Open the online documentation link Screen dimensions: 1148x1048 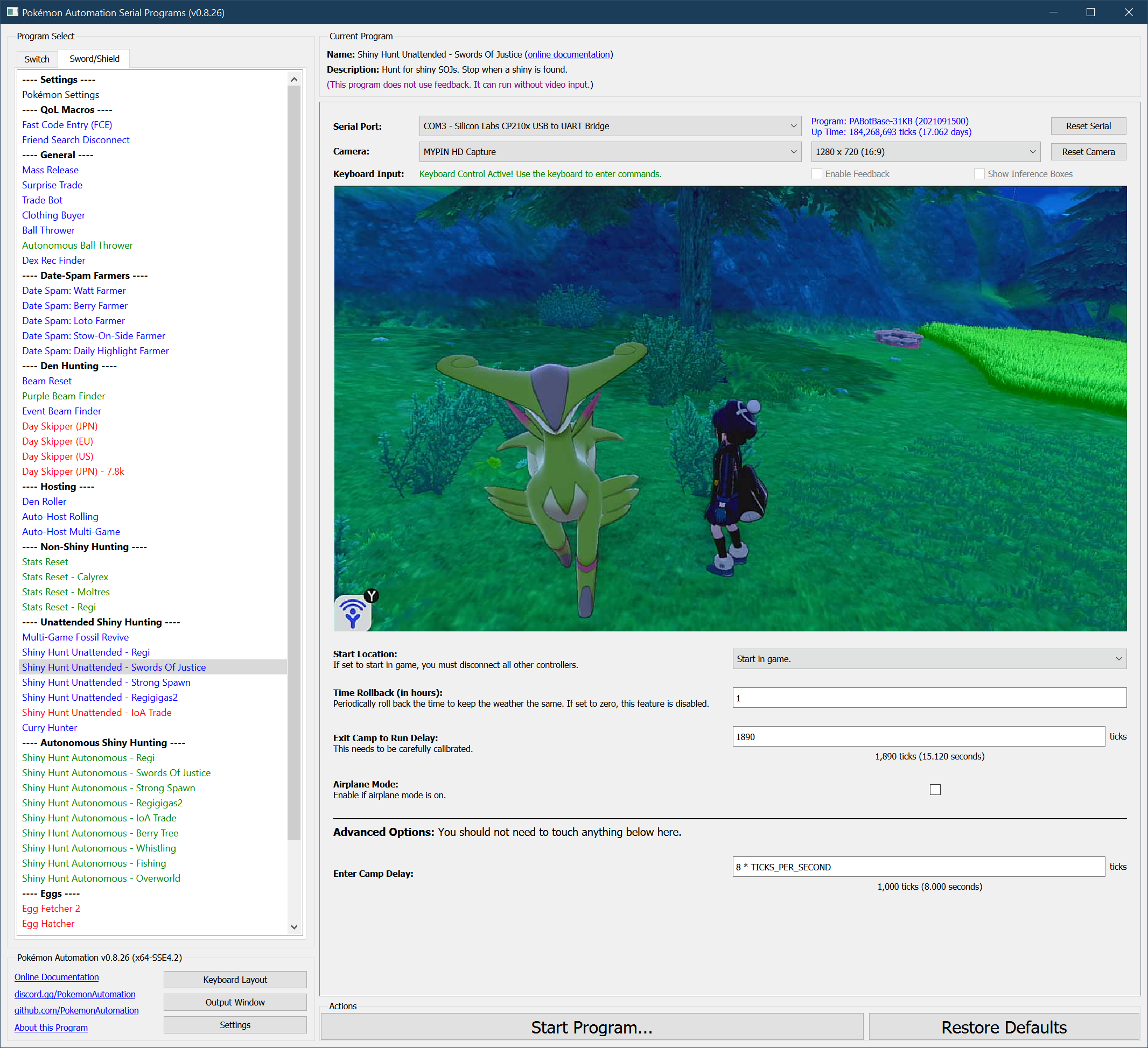(x=568, y=55)
